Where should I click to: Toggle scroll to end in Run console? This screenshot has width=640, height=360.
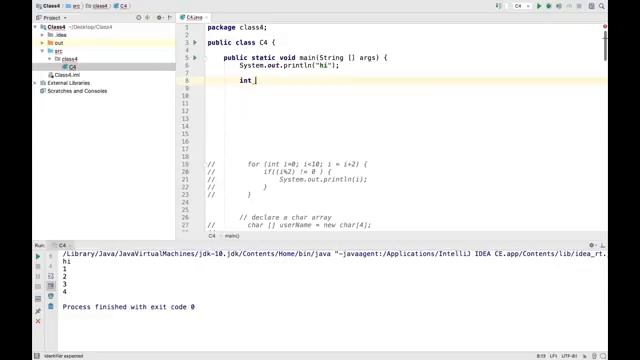pos(51,286)
